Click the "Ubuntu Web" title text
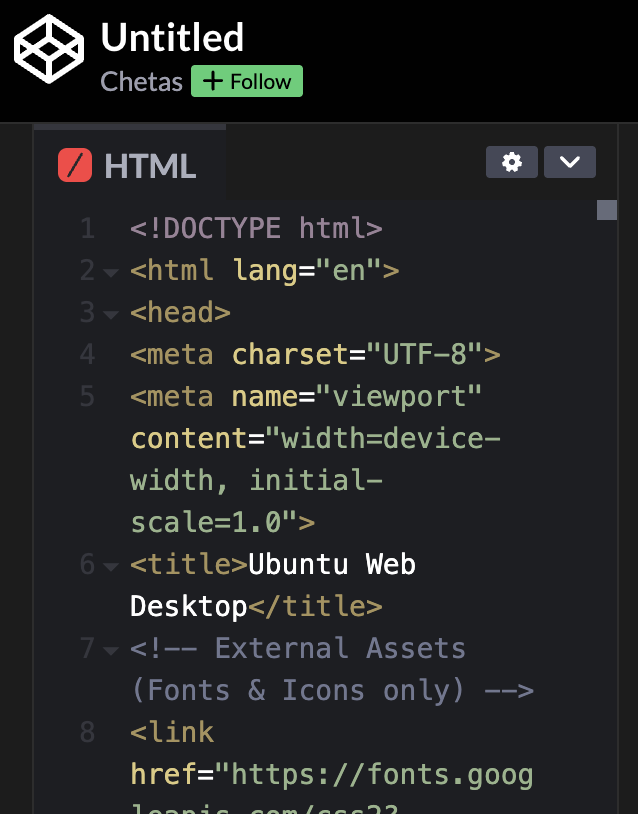This screenshot has height=814, width=638. click(332, 565)
